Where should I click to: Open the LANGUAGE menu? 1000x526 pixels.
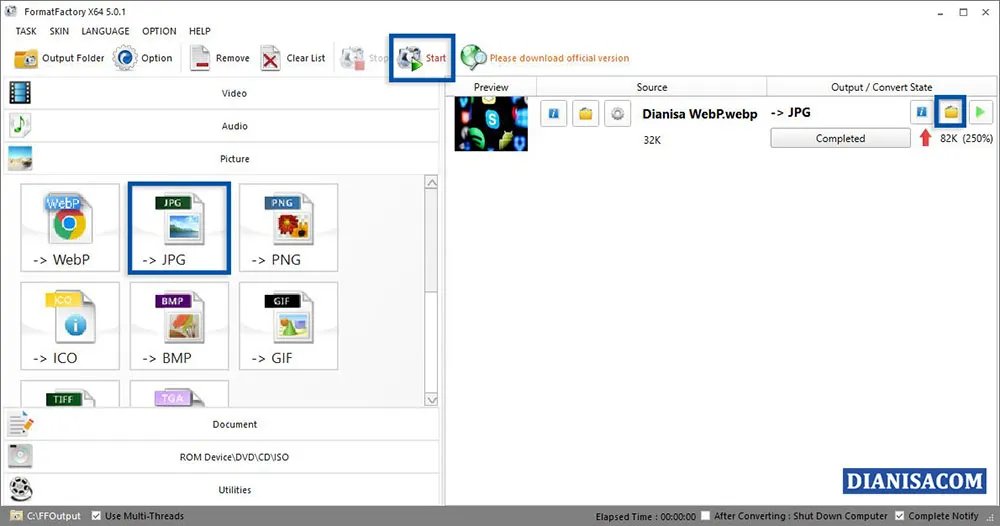(105, 31)
